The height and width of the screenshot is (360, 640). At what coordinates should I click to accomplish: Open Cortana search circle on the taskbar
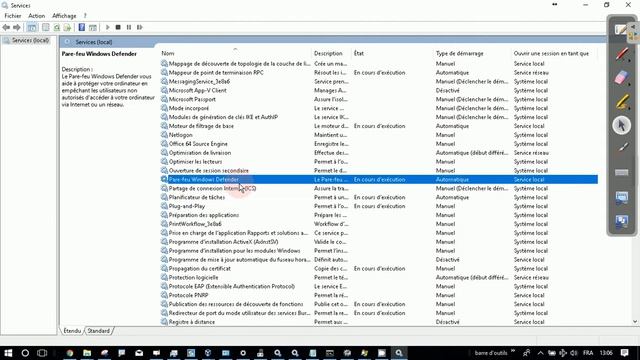coord(25,353)
